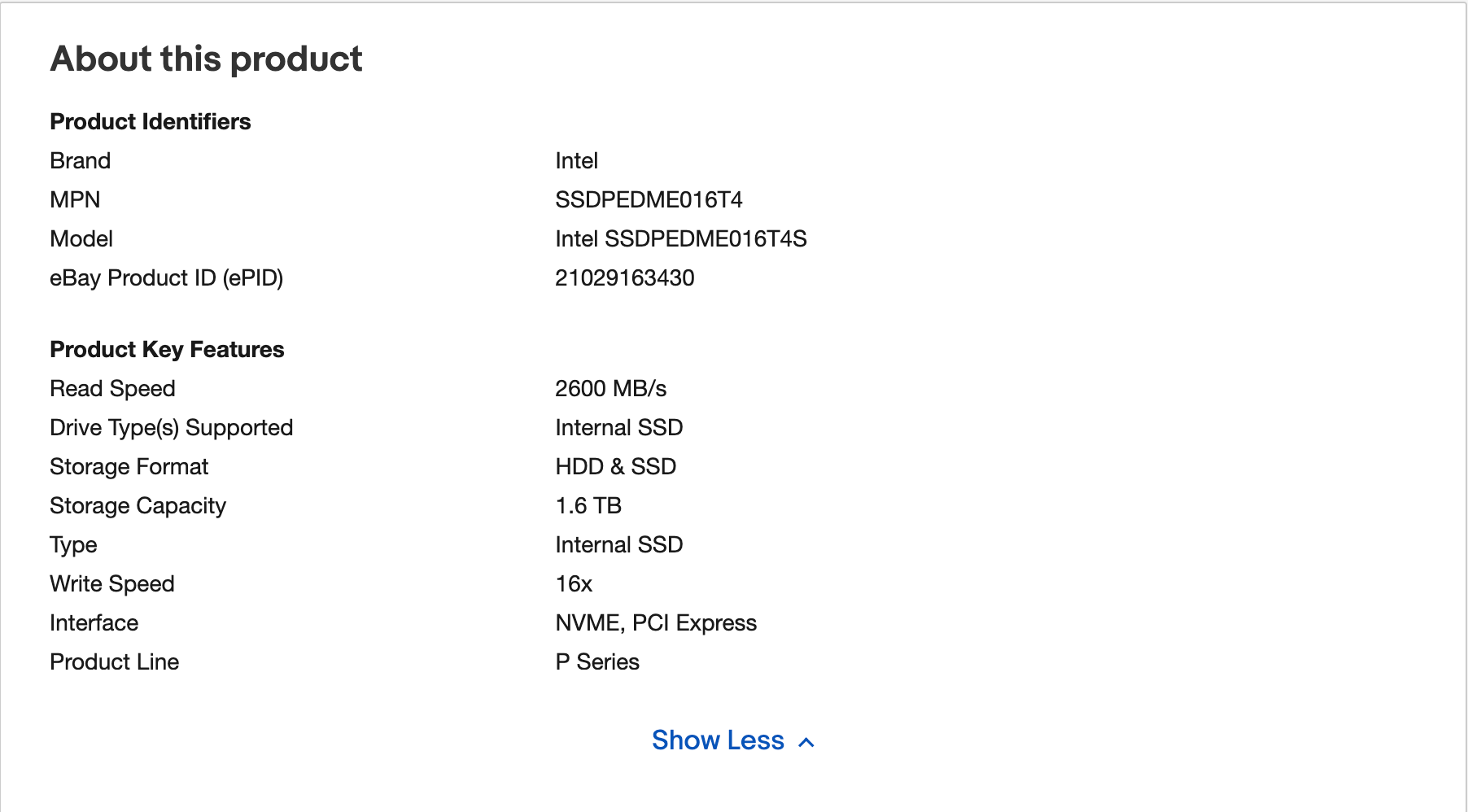Click the model value Intel SSDPEDME016T4S
The width and height of the screenshot is (1468, 812).
[x=680, y=238]
